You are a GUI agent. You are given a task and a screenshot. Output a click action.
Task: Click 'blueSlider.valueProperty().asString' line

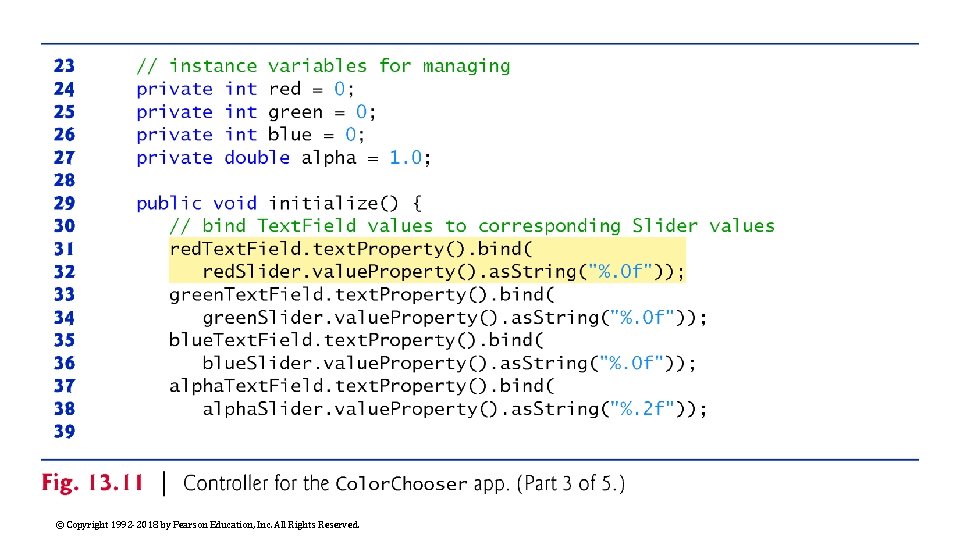pos(449,363)
